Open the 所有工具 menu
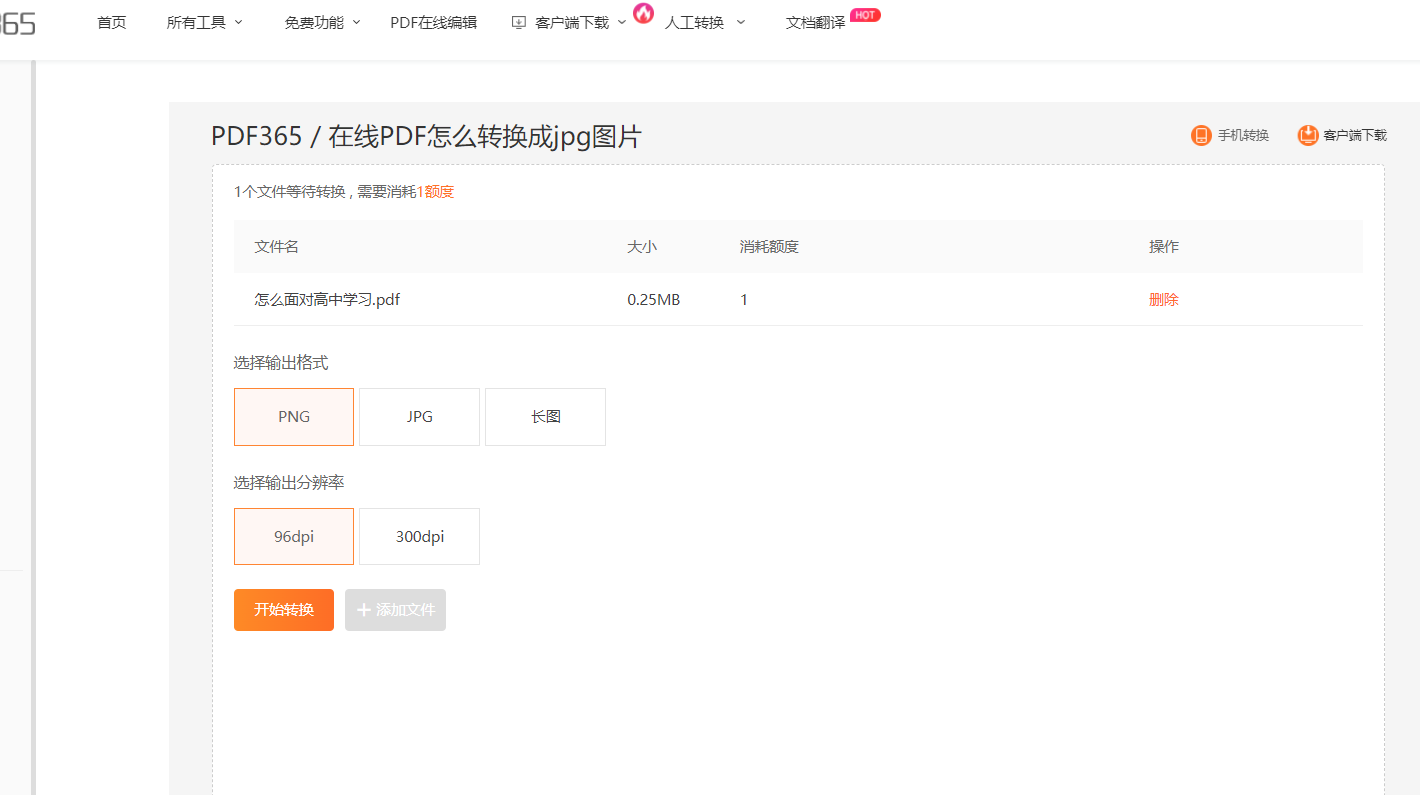 (196, 22)
